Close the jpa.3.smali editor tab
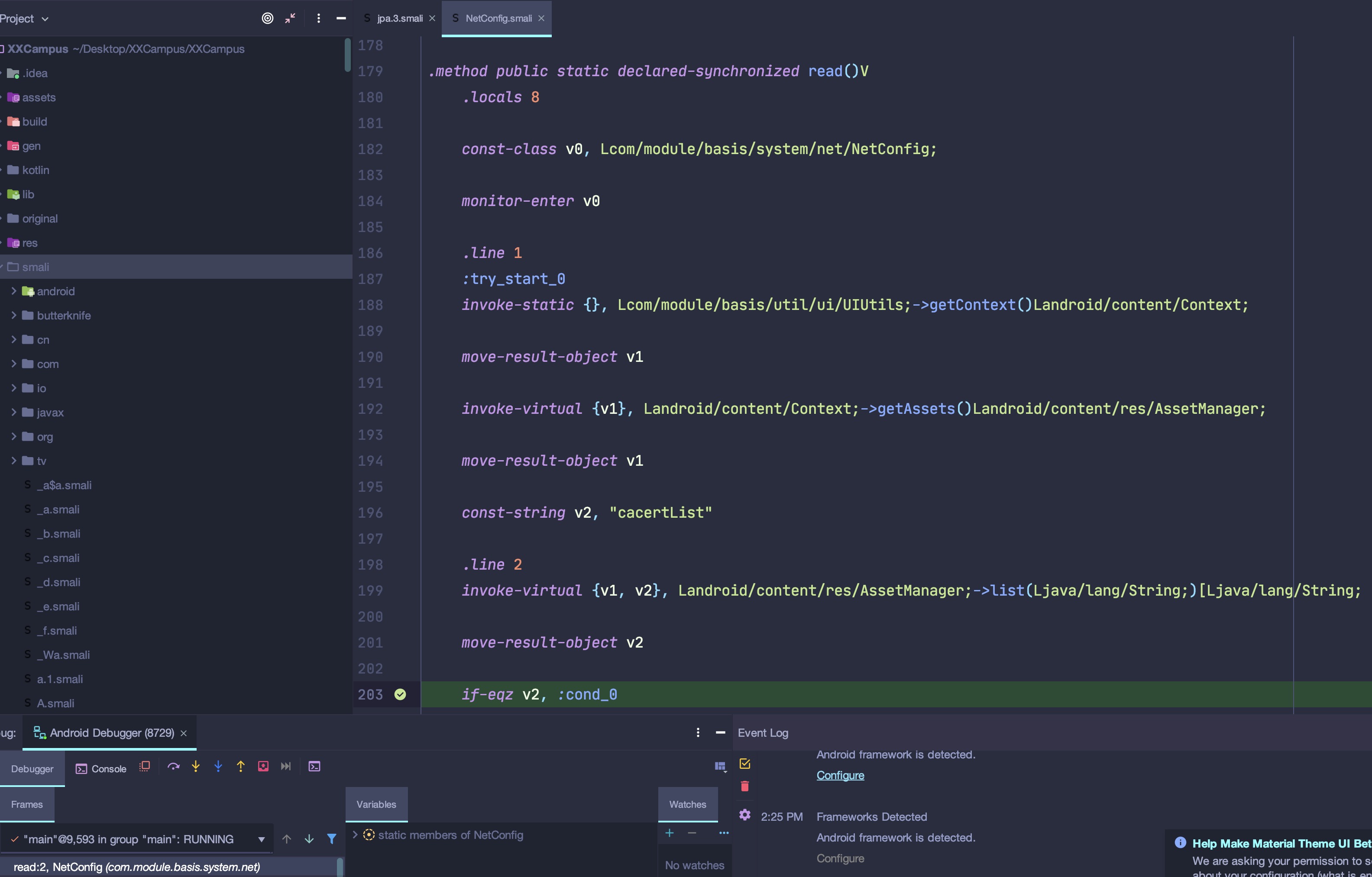This screenshot has height=877, width=1372. click(432, 18)
